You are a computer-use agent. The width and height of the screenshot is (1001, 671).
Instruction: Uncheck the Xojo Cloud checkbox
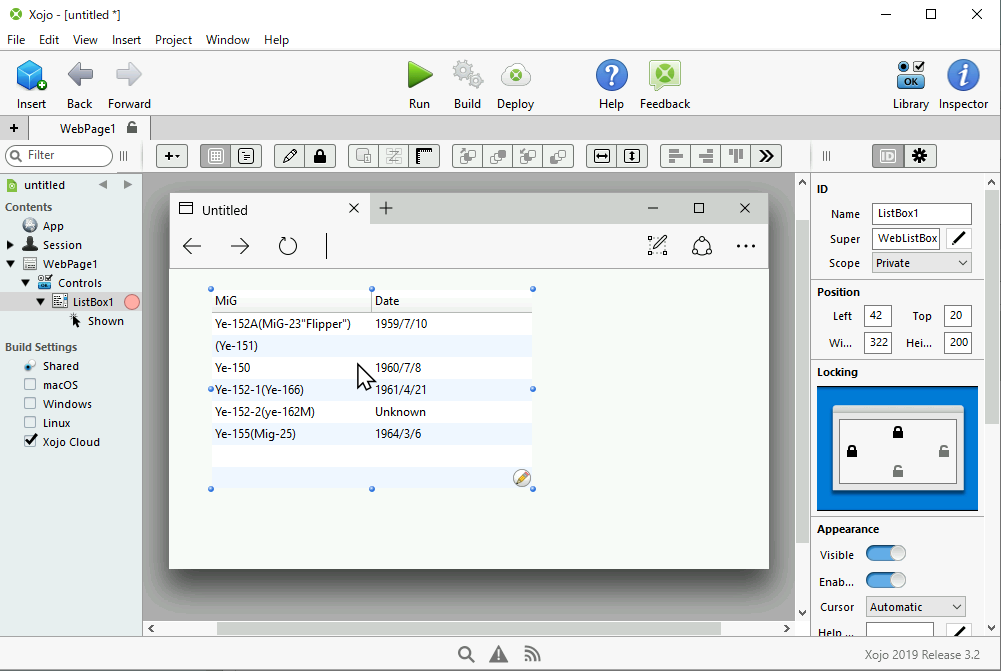[x=30, y=441]
